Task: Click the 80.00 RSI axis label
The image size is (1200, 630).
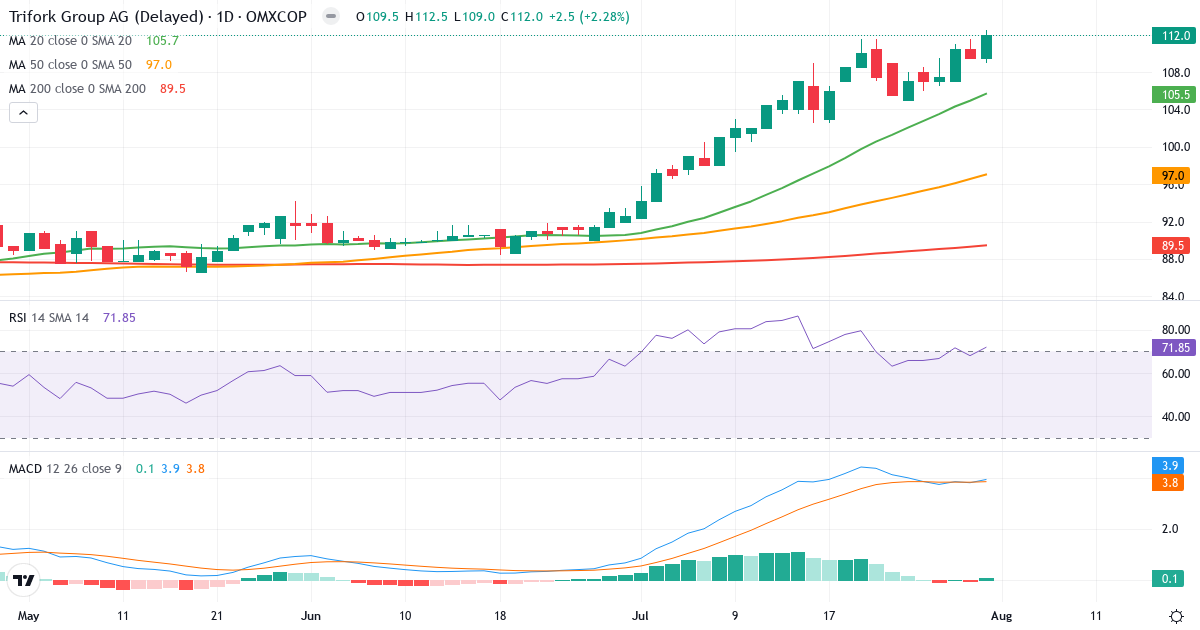Action: [x=1175, y=329]
